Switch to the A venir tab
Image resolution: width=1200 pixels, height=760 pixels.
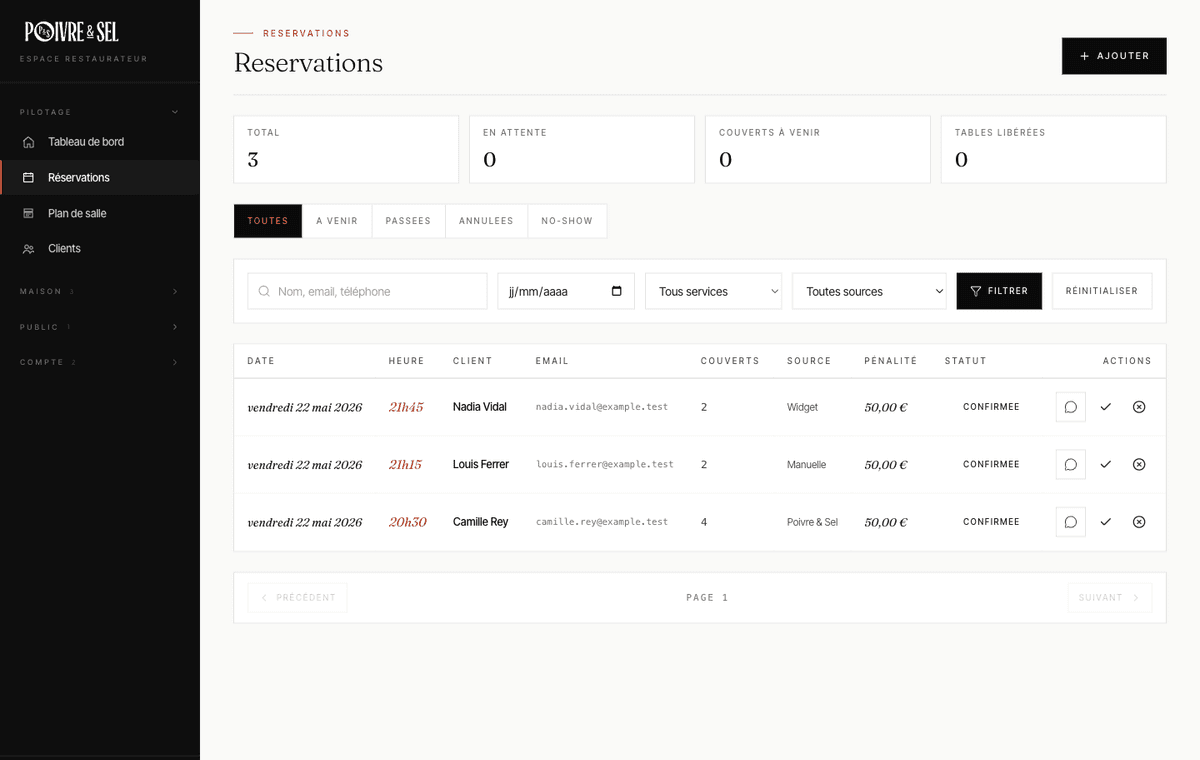337,221
